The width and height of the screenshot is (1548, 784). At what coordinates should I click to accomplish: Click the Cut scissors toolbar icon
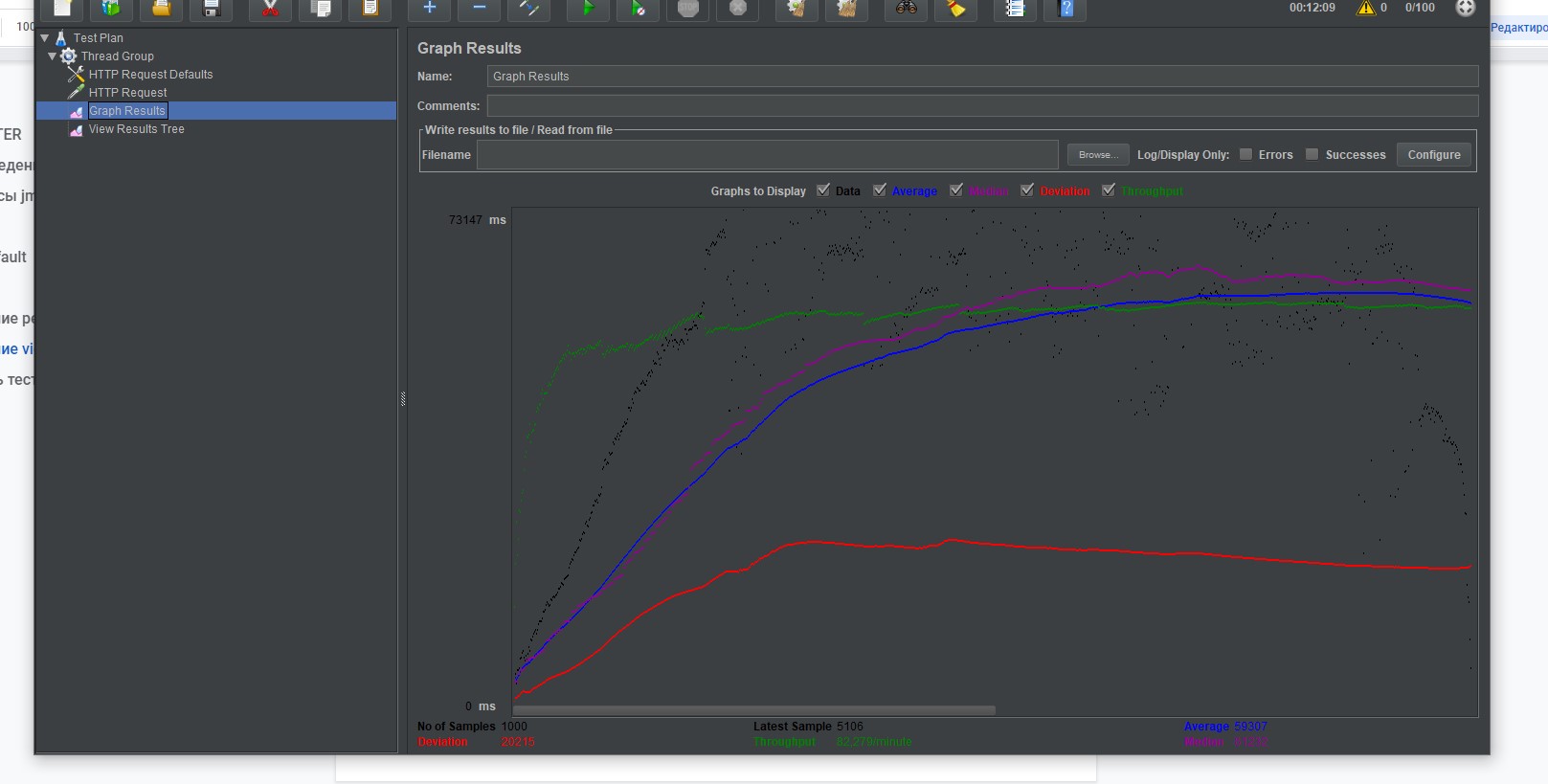[x=270, y=9]
